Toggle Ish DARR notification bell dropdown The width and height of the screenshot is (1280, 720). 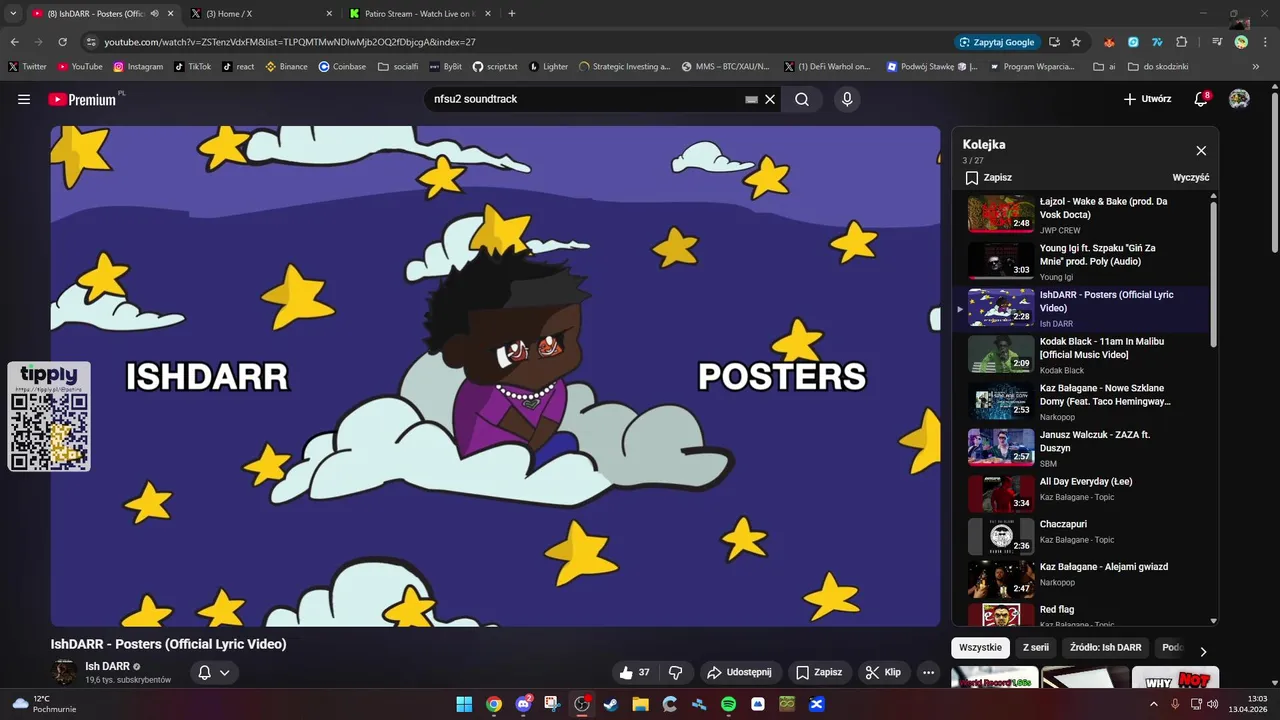[214, 672]
